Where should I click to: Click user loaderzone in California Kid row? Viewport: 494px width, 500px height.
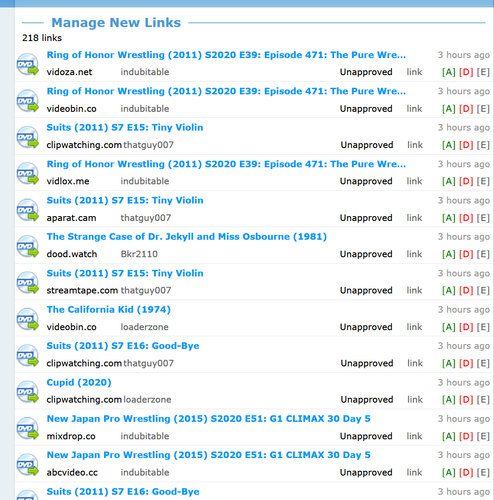(144, 327)
